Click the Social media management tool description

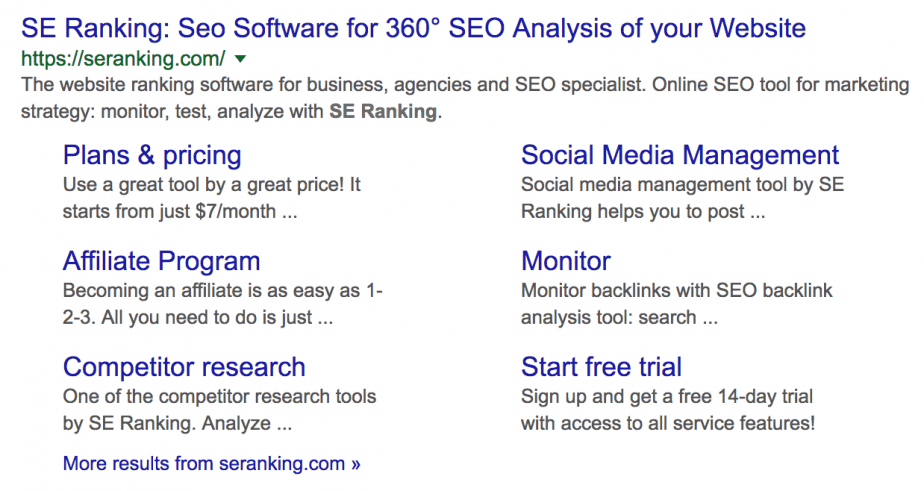coord(682,185)
